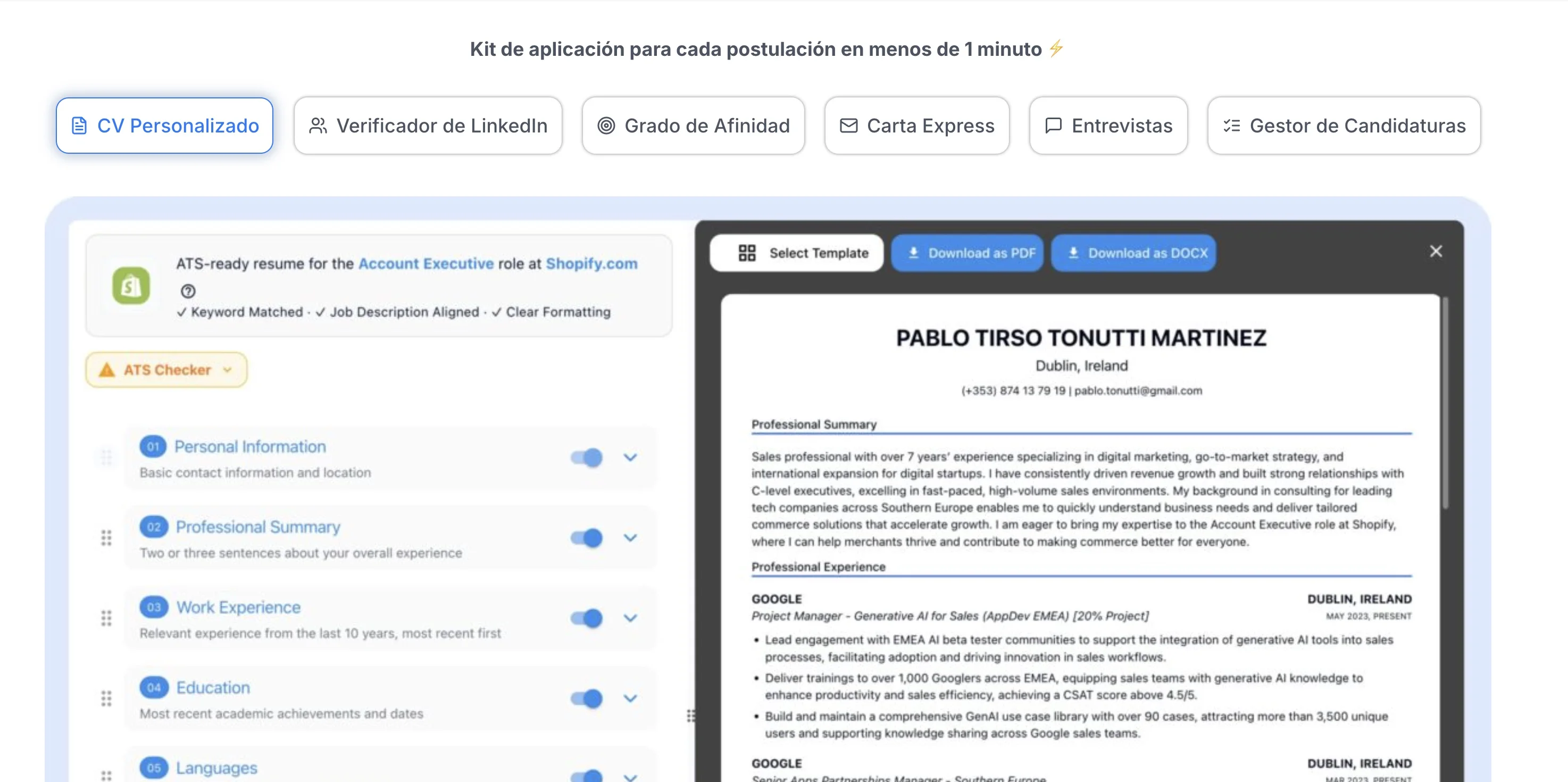
Task: Open Gestor de Candidaturas tab
Action: 1344,126
